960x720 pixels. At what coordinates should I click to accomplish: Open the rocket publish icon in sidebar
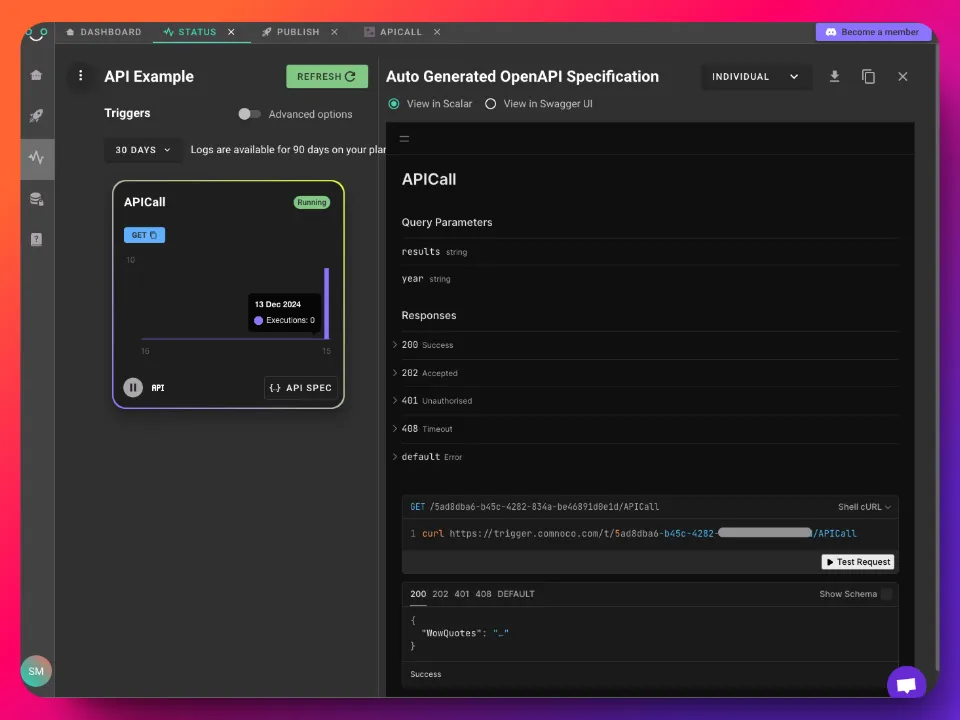pos(37,116)
